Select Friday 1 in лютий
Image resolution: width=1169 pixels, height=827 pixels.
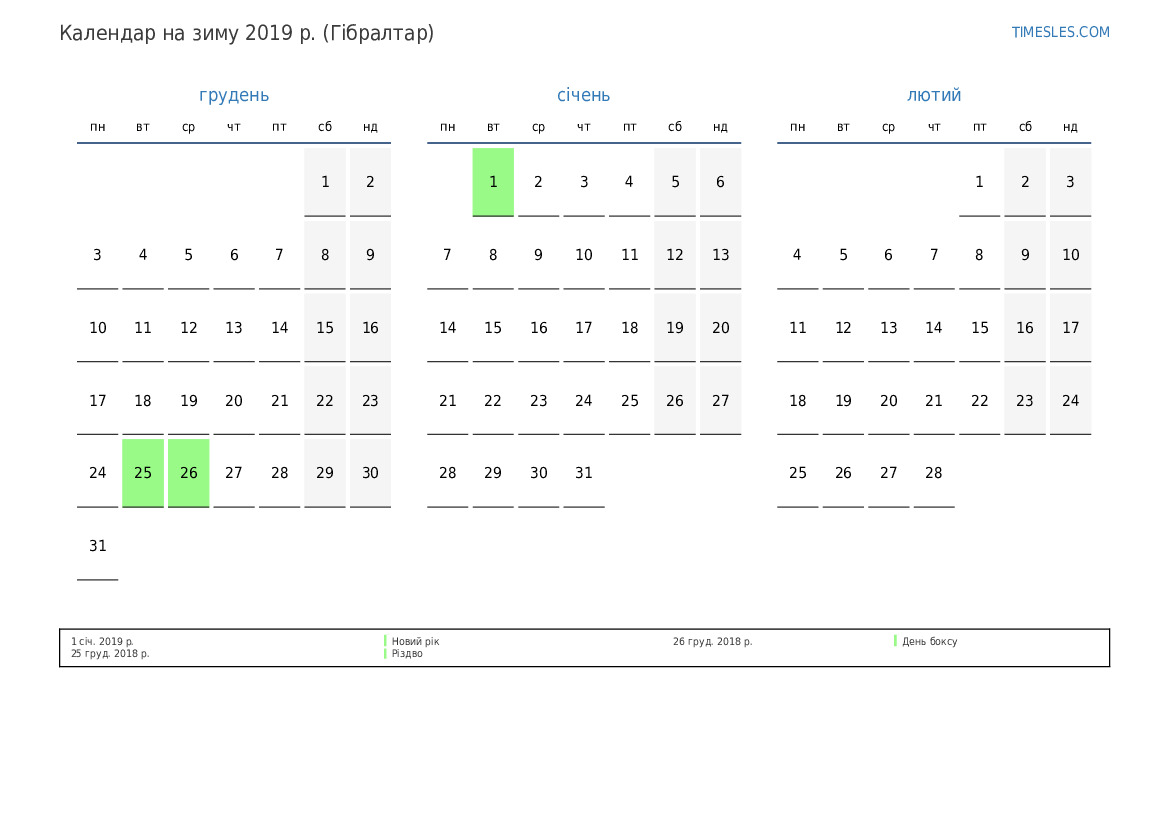pyautogui.click(x=980, y=182)
